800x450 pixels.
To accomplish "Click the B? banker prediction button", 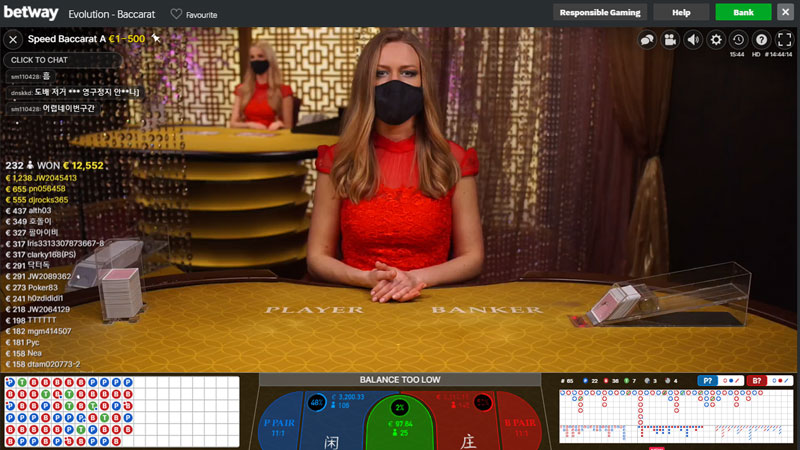I will [756, 381].
